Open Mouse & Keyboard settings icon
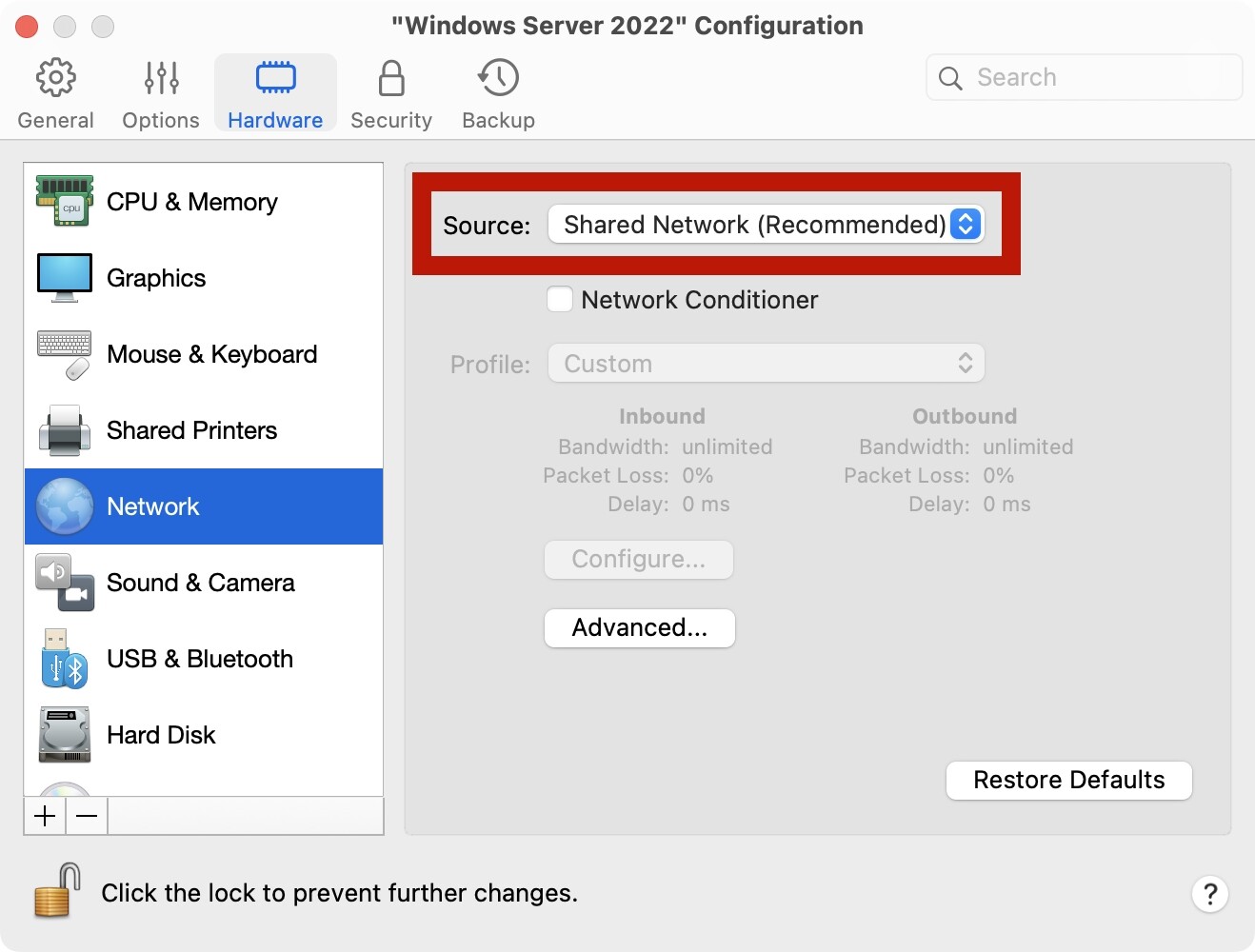 [x=65, y=354]
